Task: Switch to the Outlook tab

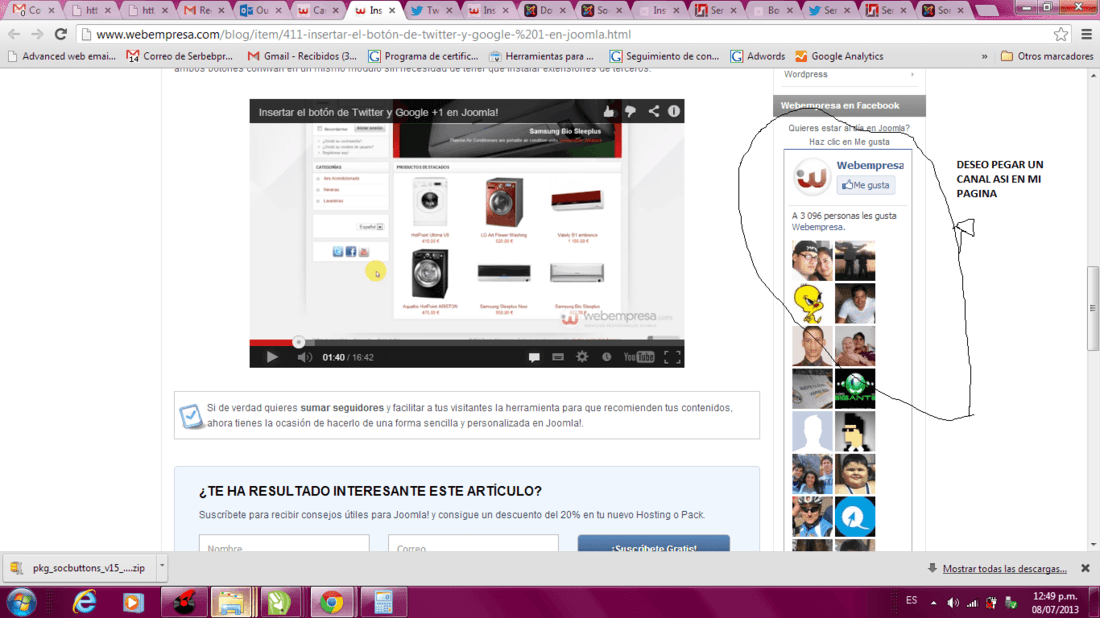Action: click(x=260, y=10)
